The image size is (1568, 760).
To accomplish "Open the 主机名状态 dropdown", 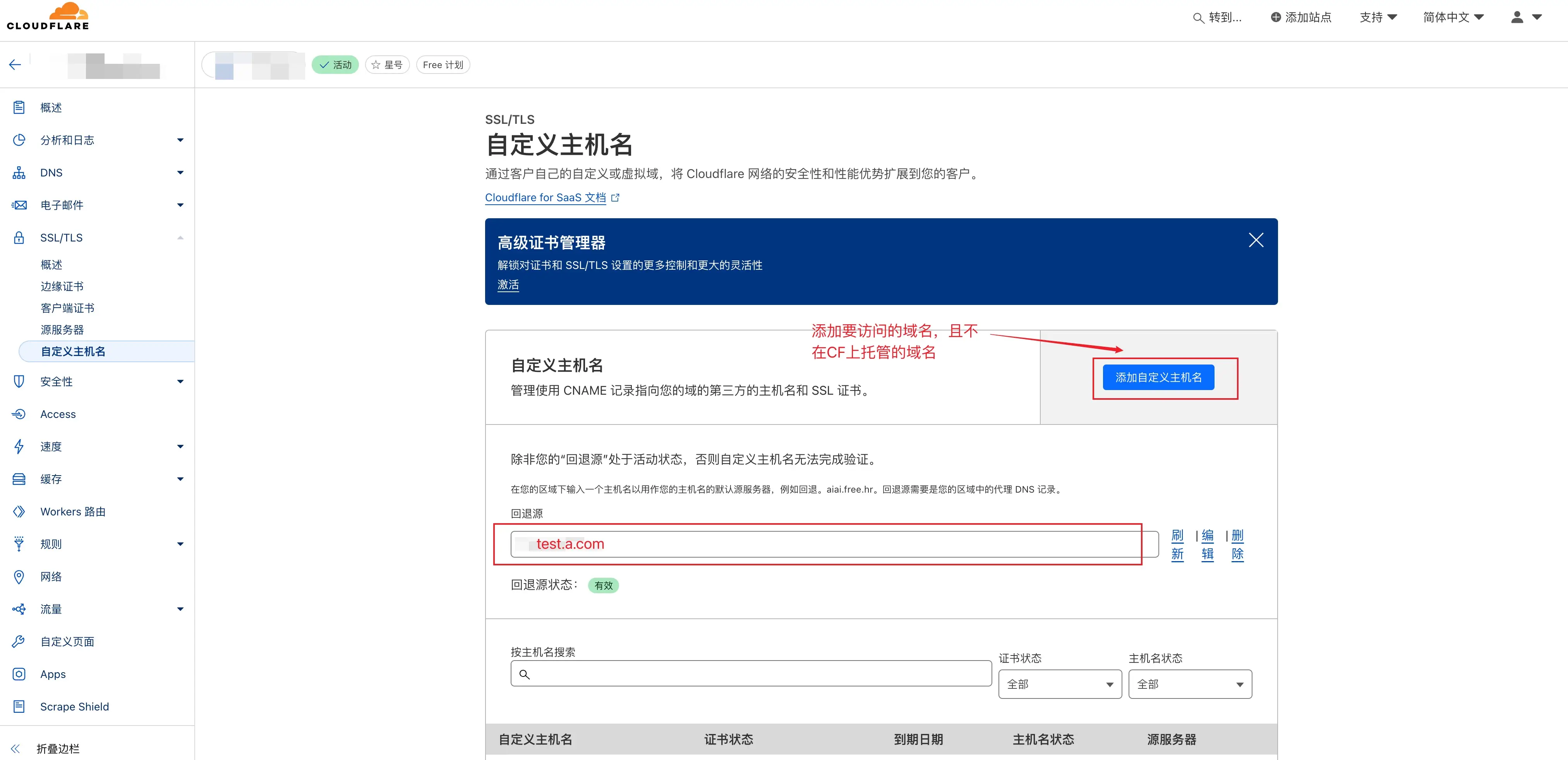I will click(1190, 685).
